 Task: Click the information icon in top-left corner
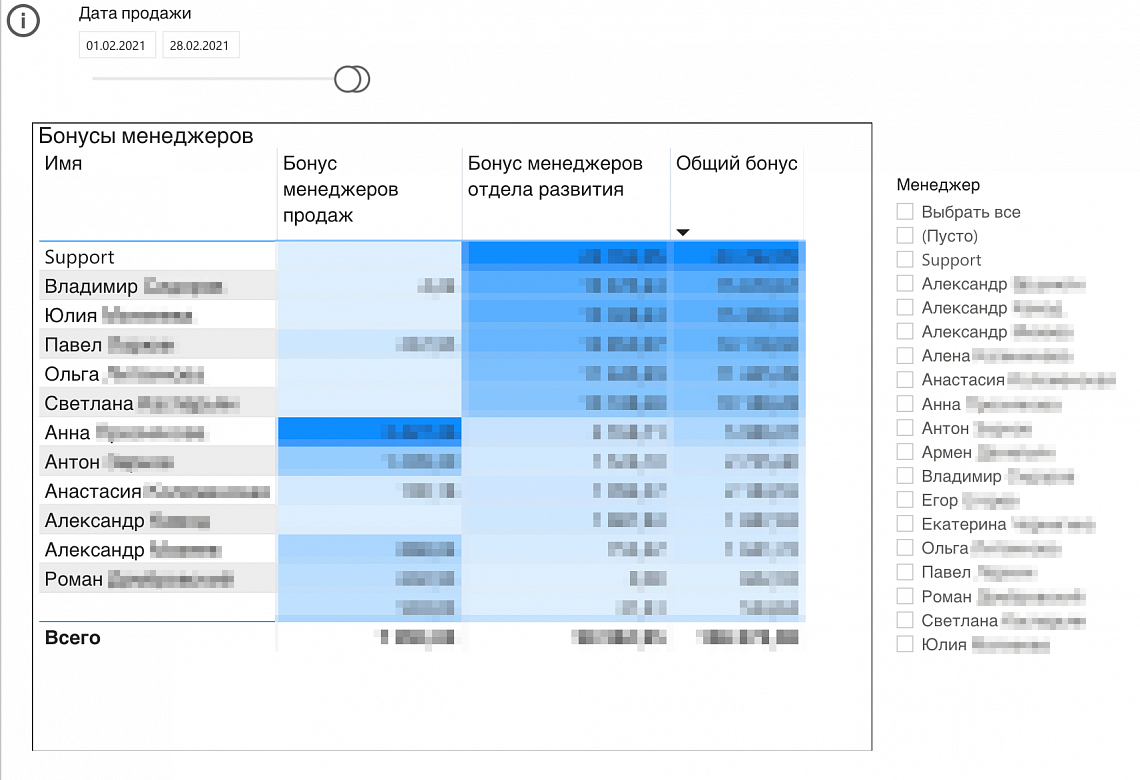pyautogui.click(x=23, y=22)
